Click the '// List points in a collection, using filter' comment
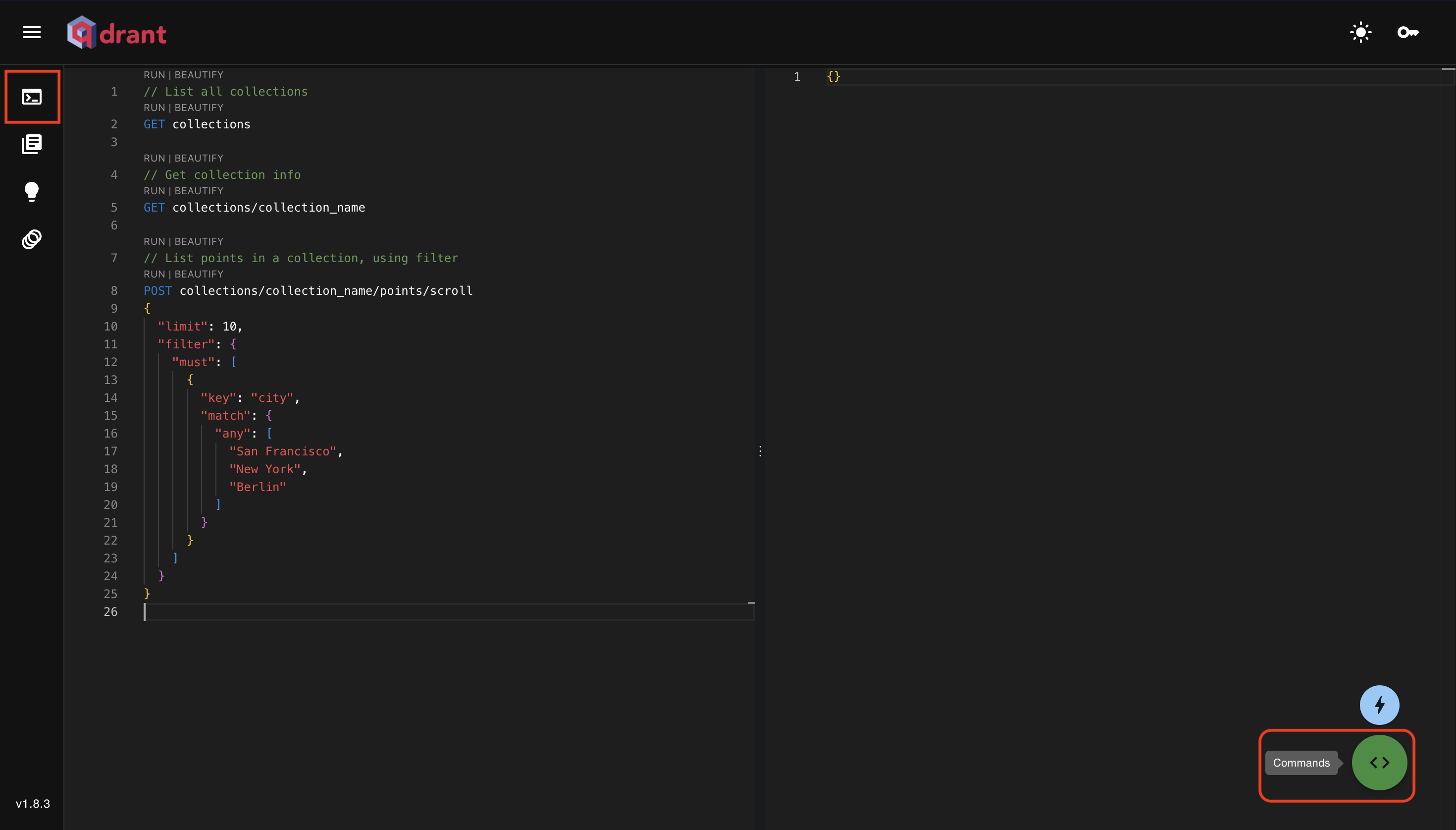Screen dimensions: 1456x830 [x=301, y=258]
